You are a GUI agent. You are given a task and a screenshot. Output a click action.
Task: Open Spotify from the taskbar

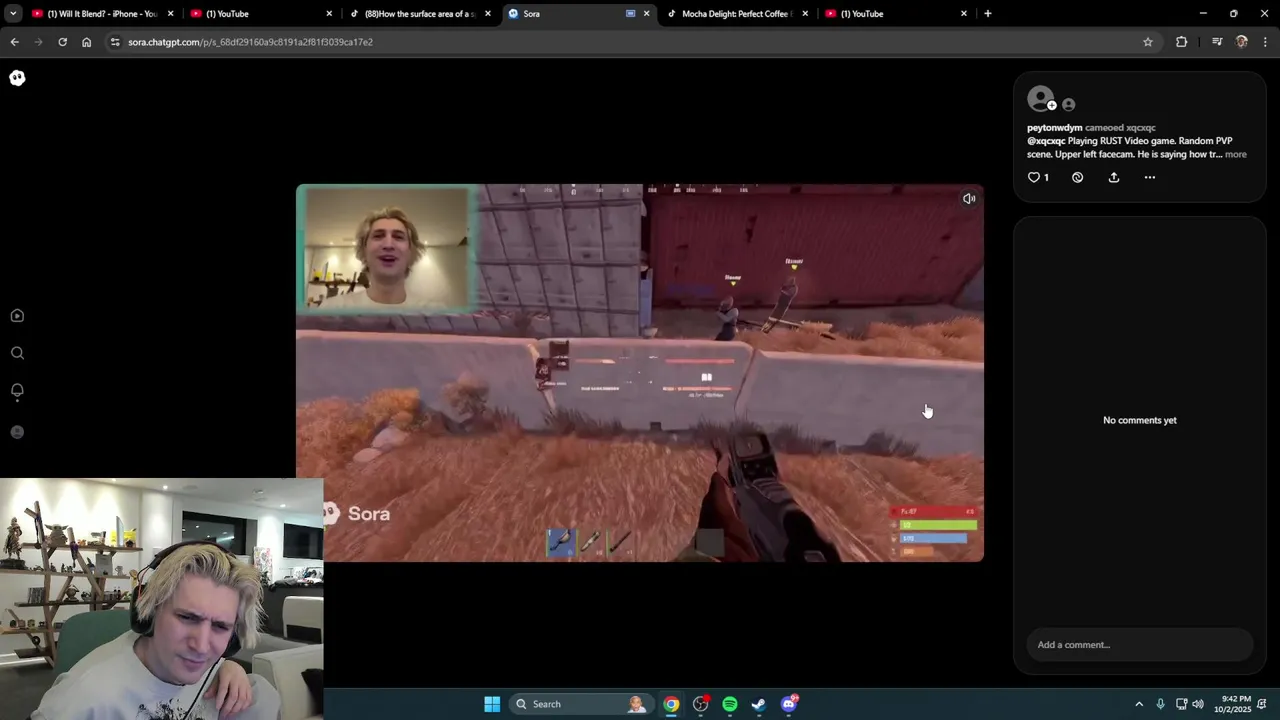(730, 704)
